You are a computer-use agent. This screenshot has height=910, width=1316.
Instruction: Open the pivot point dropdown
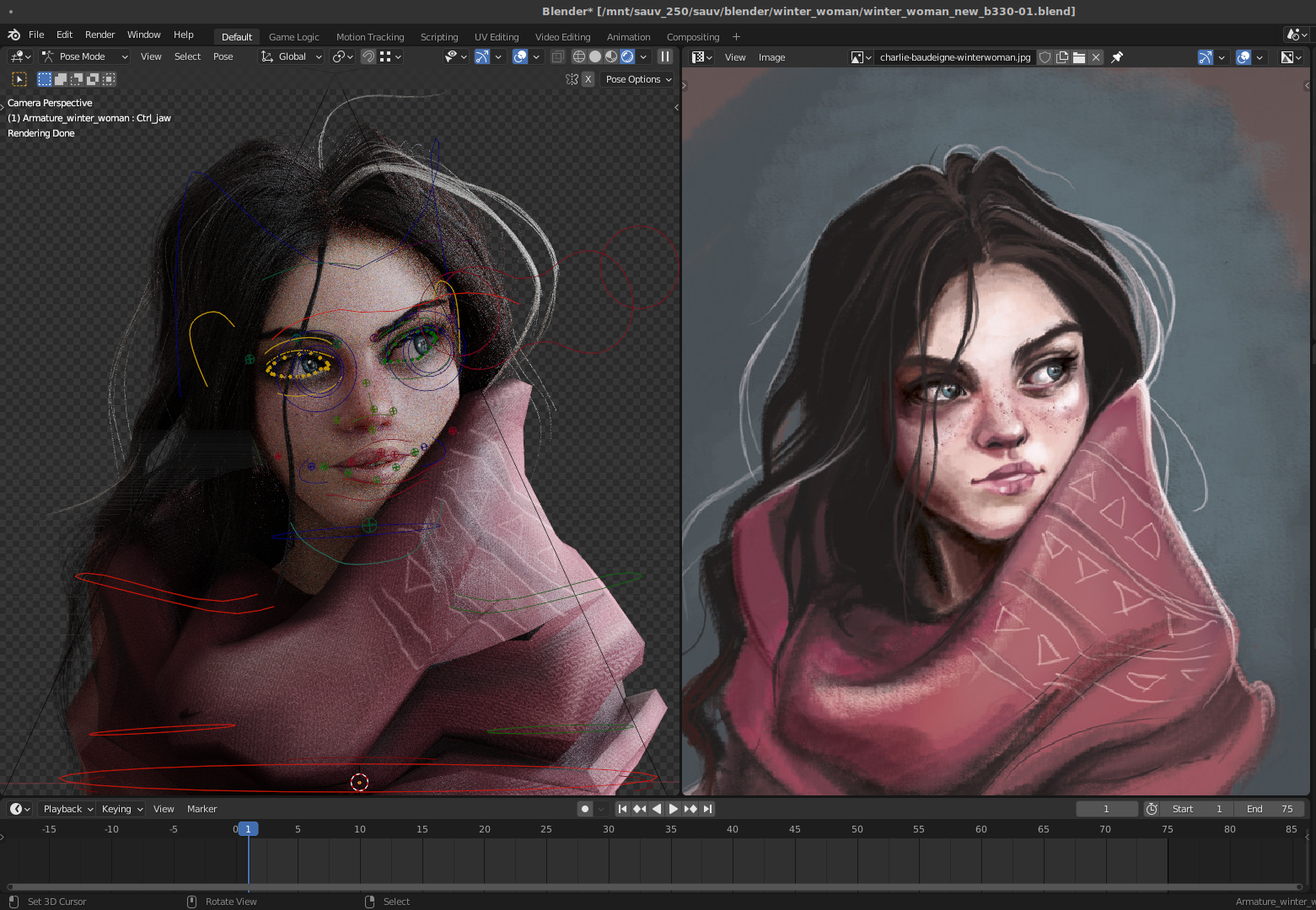[342, 56]
